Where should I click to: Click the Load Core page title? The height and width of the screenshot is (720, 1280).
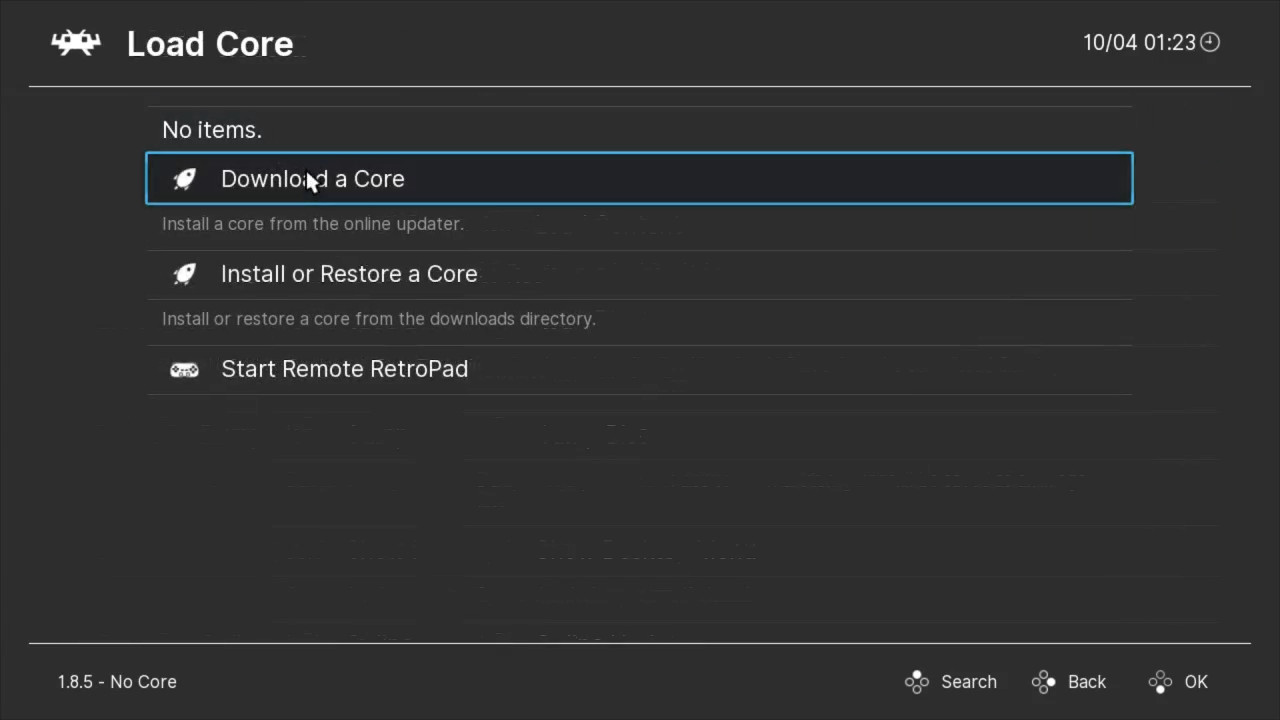210,44
